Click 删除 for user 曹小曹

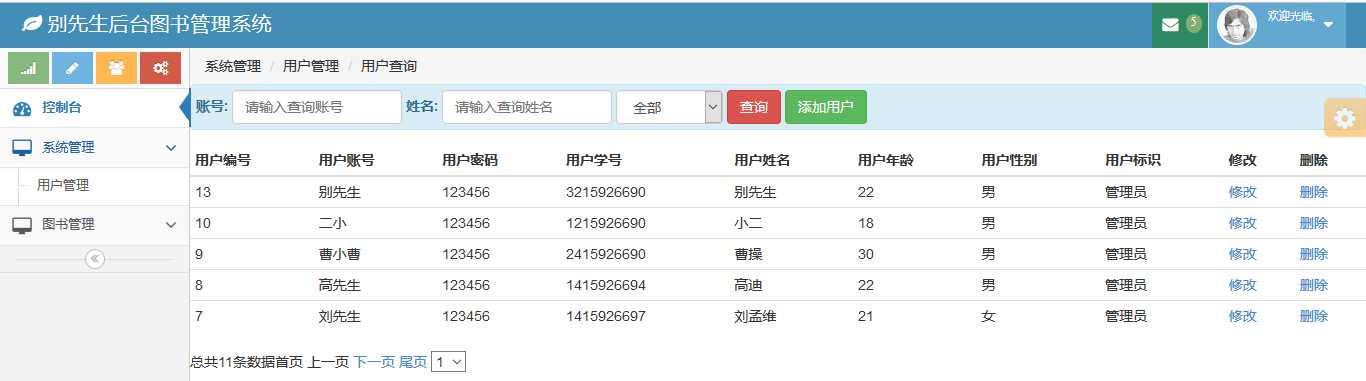[1314, 254]
